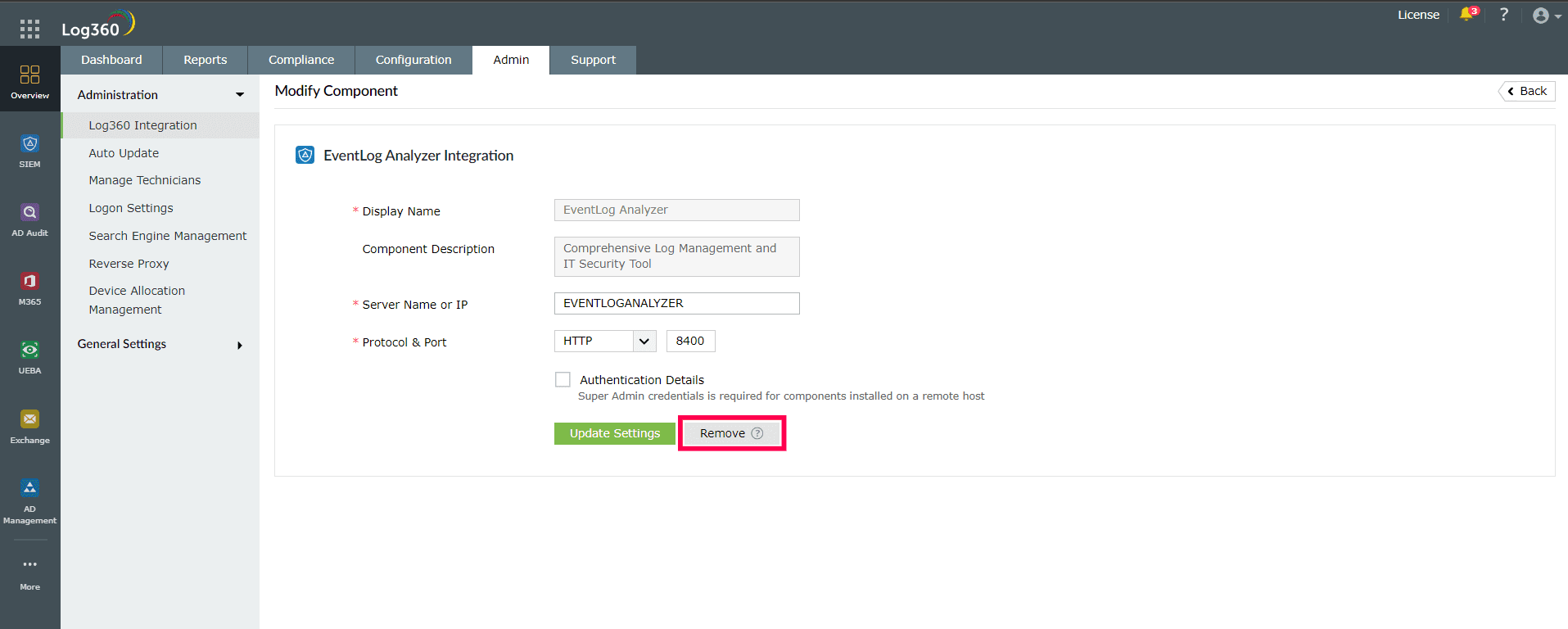Click the Log360 logo
This screenshot has height=629, width=1568.
point(98,25)
